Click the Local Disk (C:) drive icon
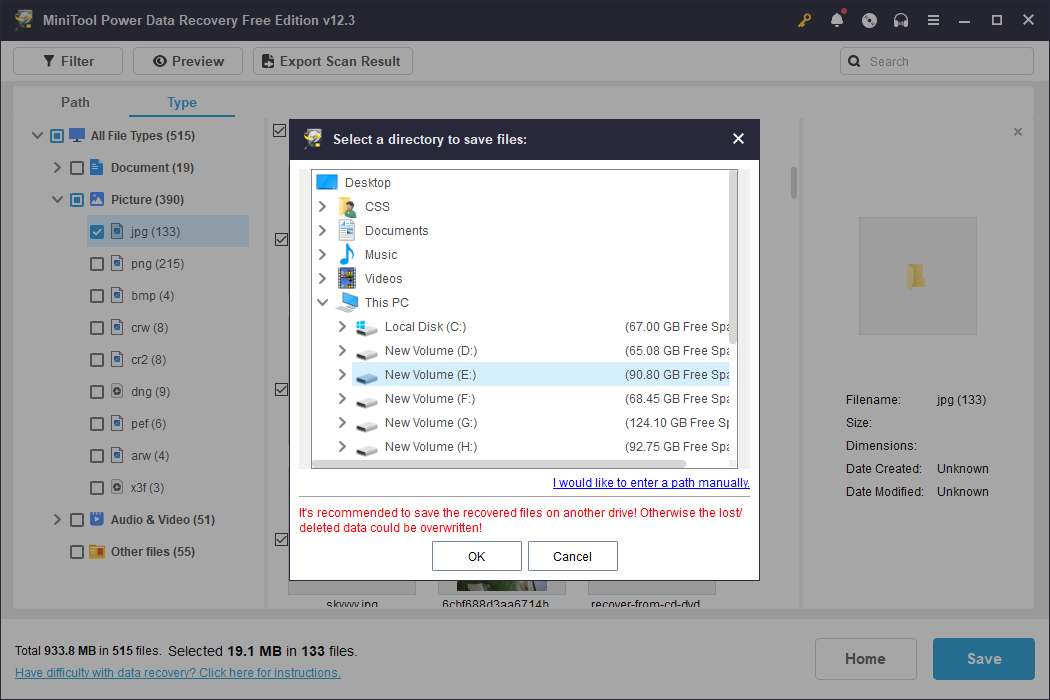 [366, 327]
